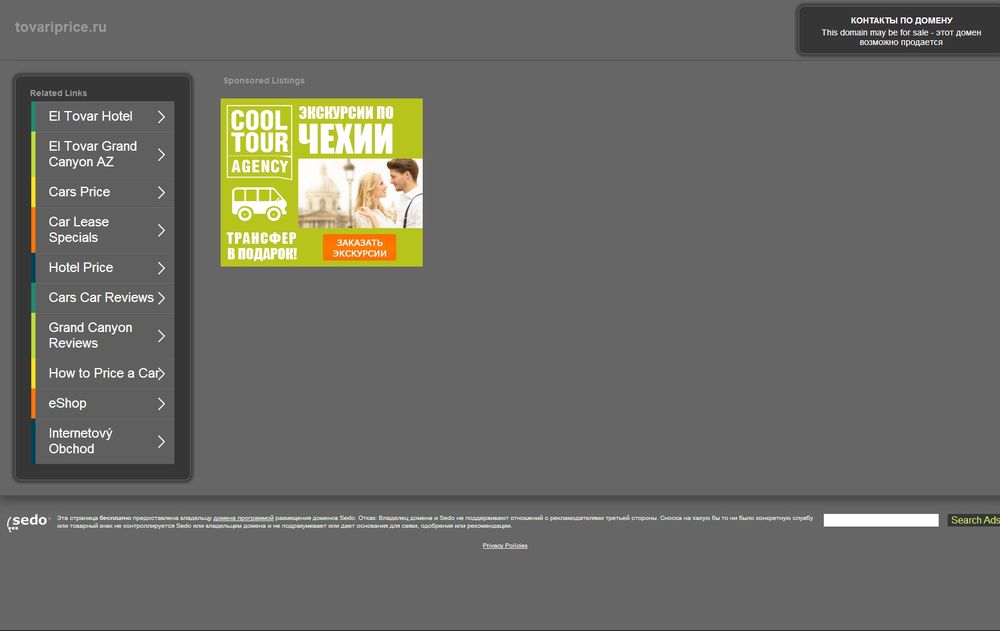Open Internetový Obchod link
1000x631 pixels.
point(103,442)
